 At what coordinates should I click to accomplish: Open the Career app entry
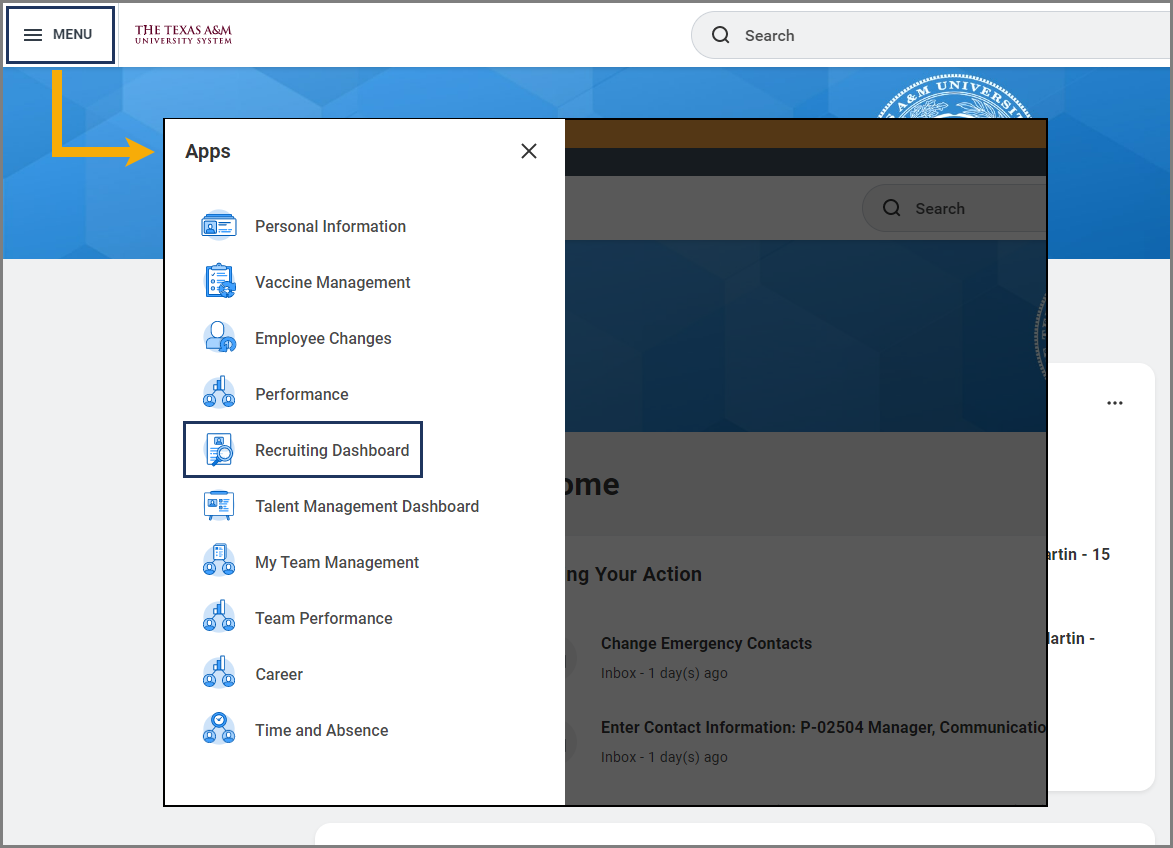click(279, 674)
